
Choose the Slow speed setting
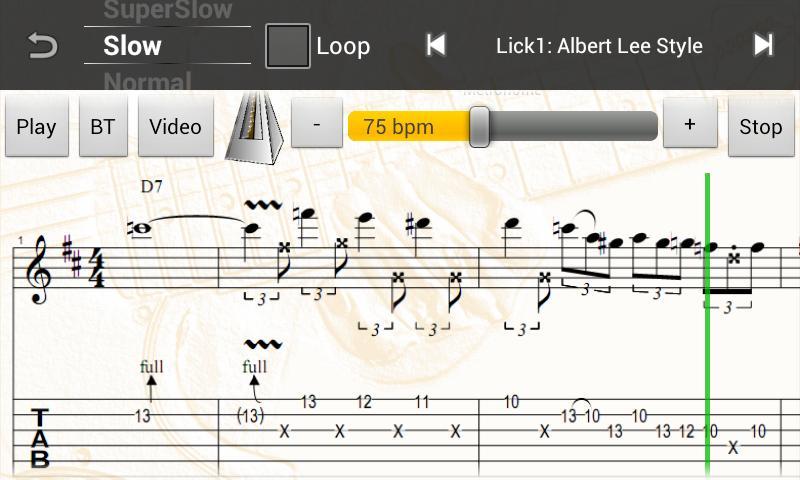pos(133,45)
